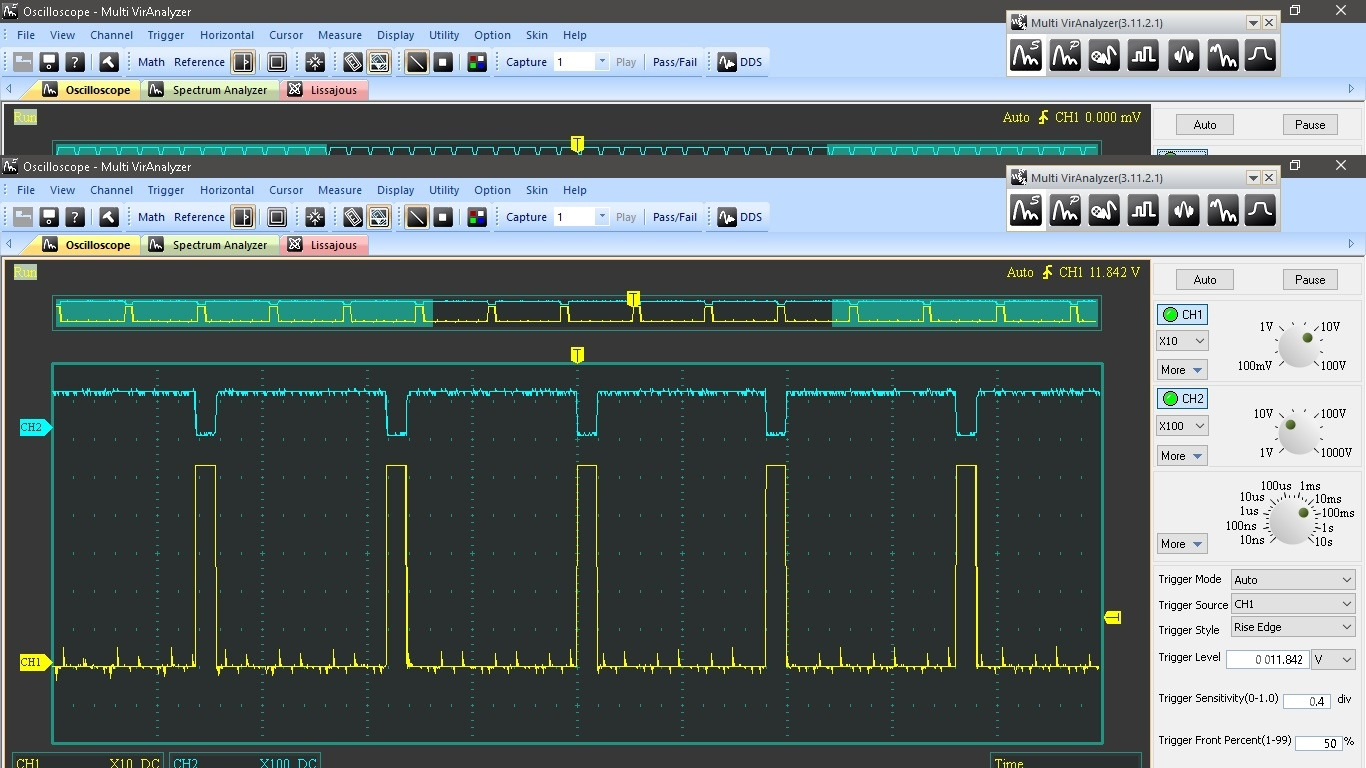Open the Trigger Level unit V dropdown
Viewport: 1366px width, 768px height.
tap(1334, 659)
